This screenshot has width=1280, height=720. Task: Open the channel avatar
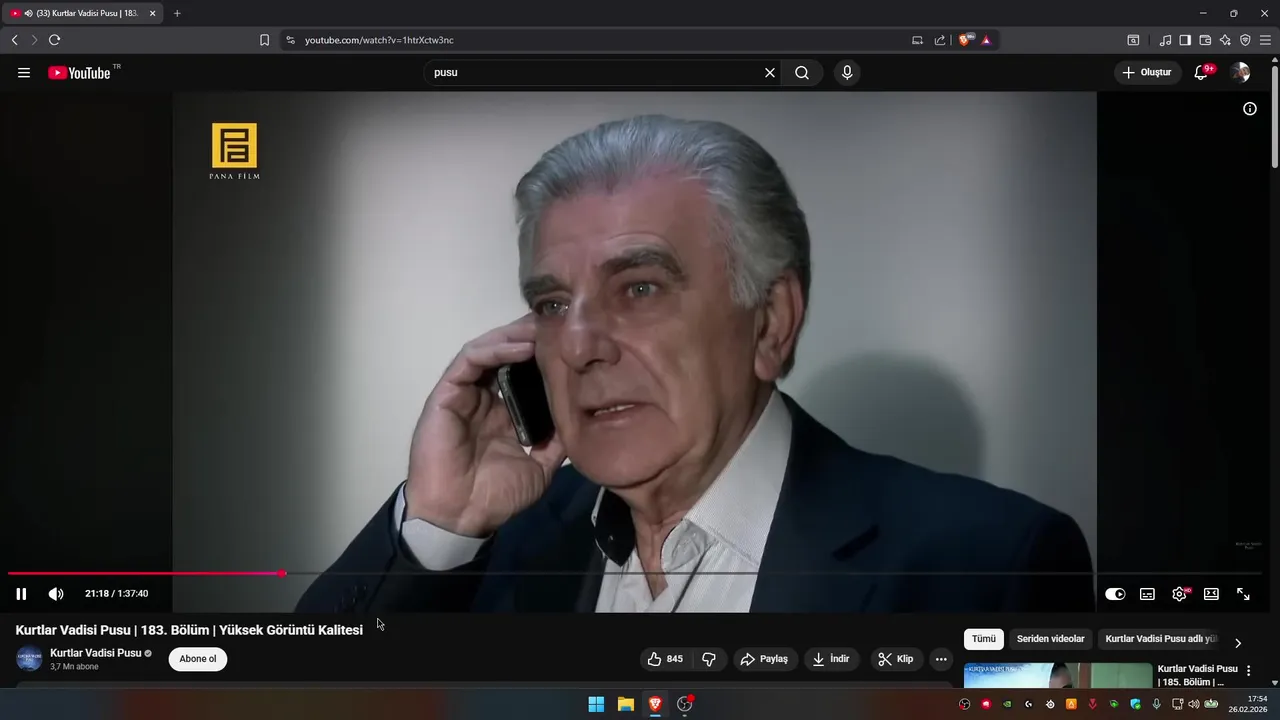point(29,659)
